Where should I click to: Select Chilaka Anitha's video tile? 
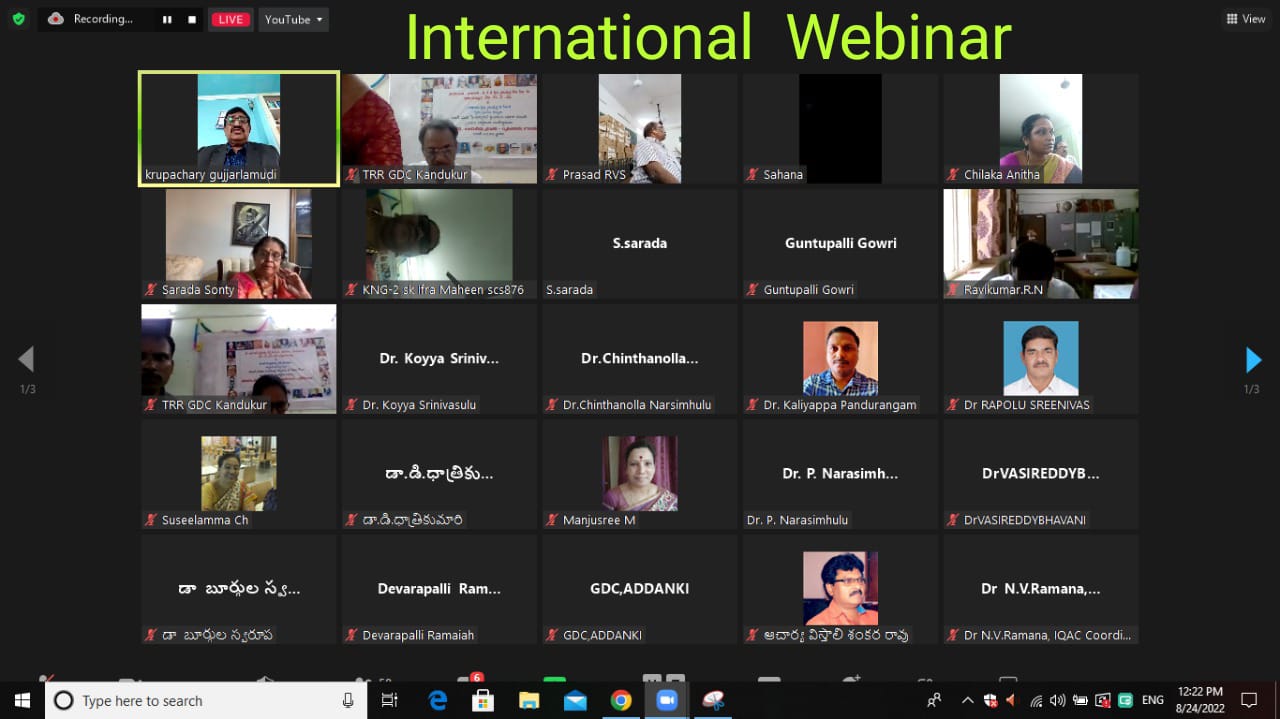(x=1040, y=128)
